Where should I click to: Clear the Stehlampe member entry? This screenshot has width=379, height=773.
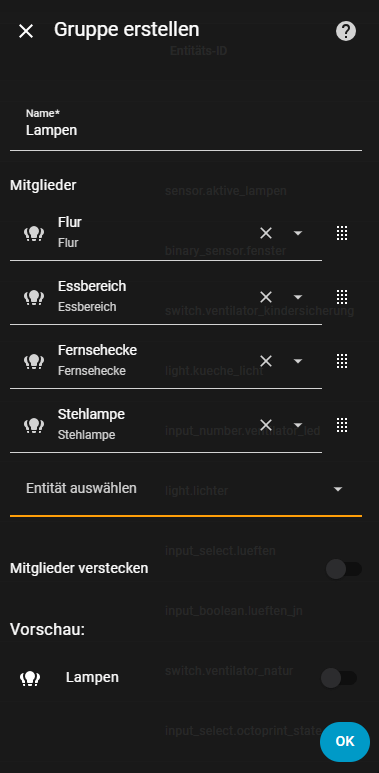[x=266, y=425]
